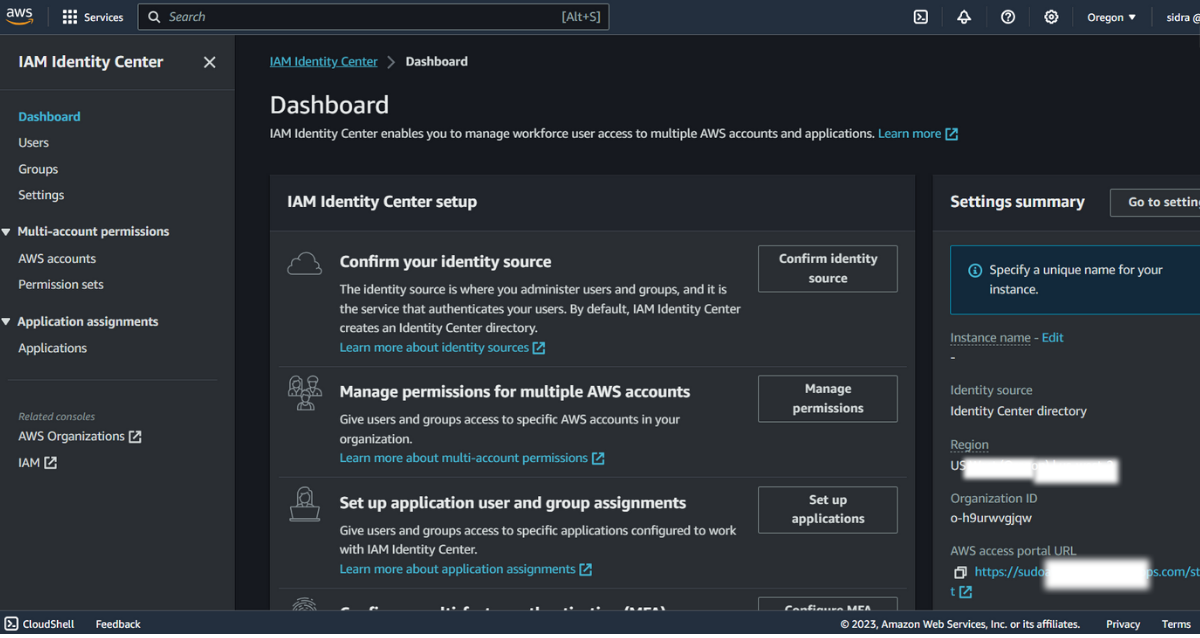Open Learn more about multi-account permissions
This screenshot has height=638, width=1200.
(464, 458)
